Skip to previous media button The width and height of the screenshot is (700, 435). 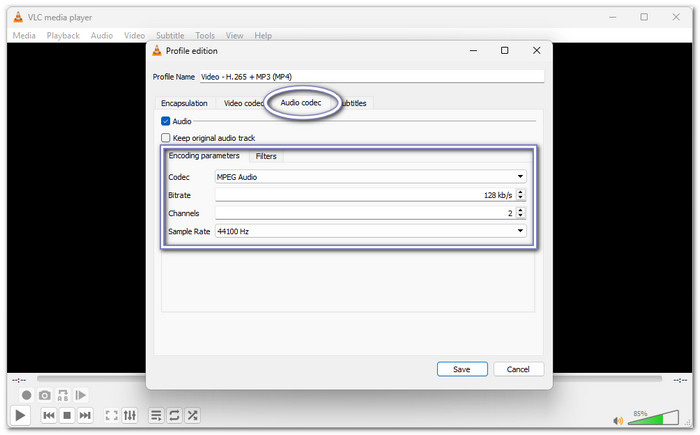[49, 415]
